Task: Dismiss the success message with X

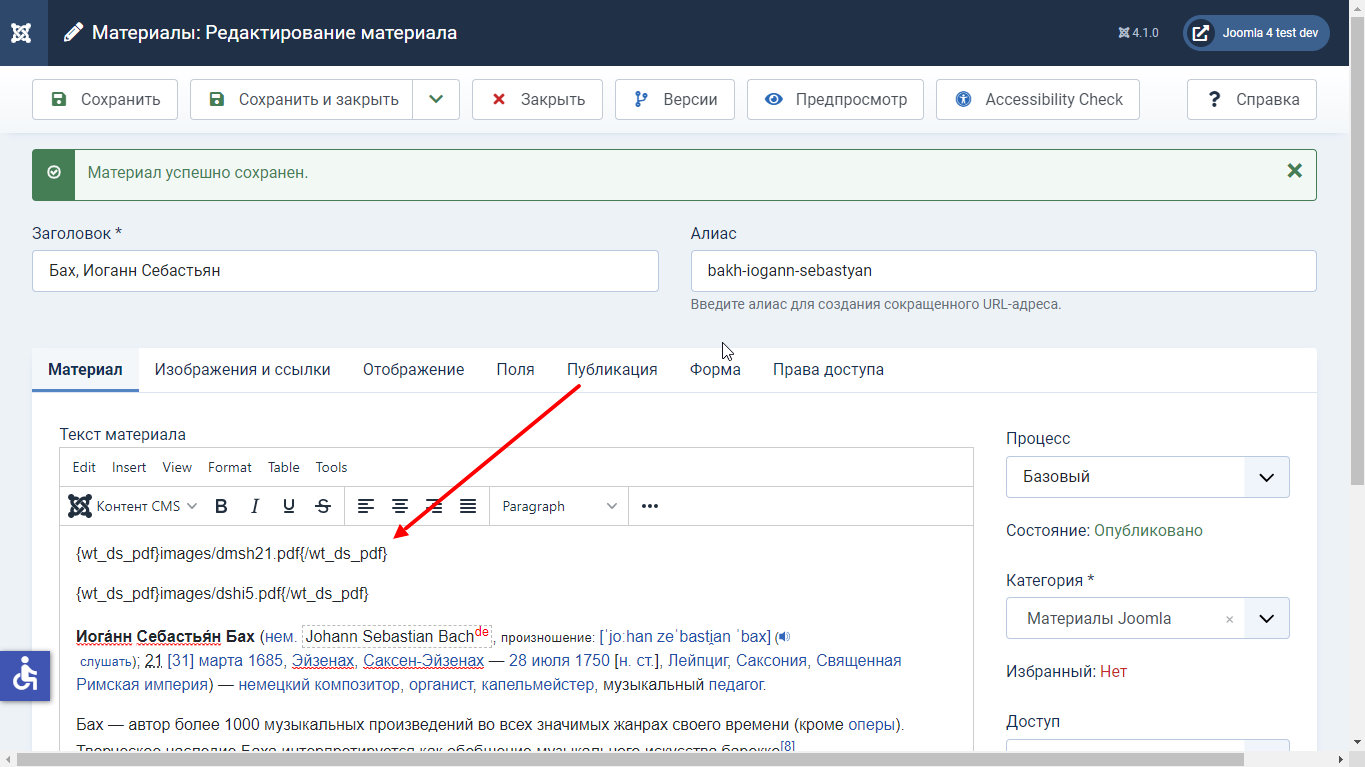Action: (1294, 171)
